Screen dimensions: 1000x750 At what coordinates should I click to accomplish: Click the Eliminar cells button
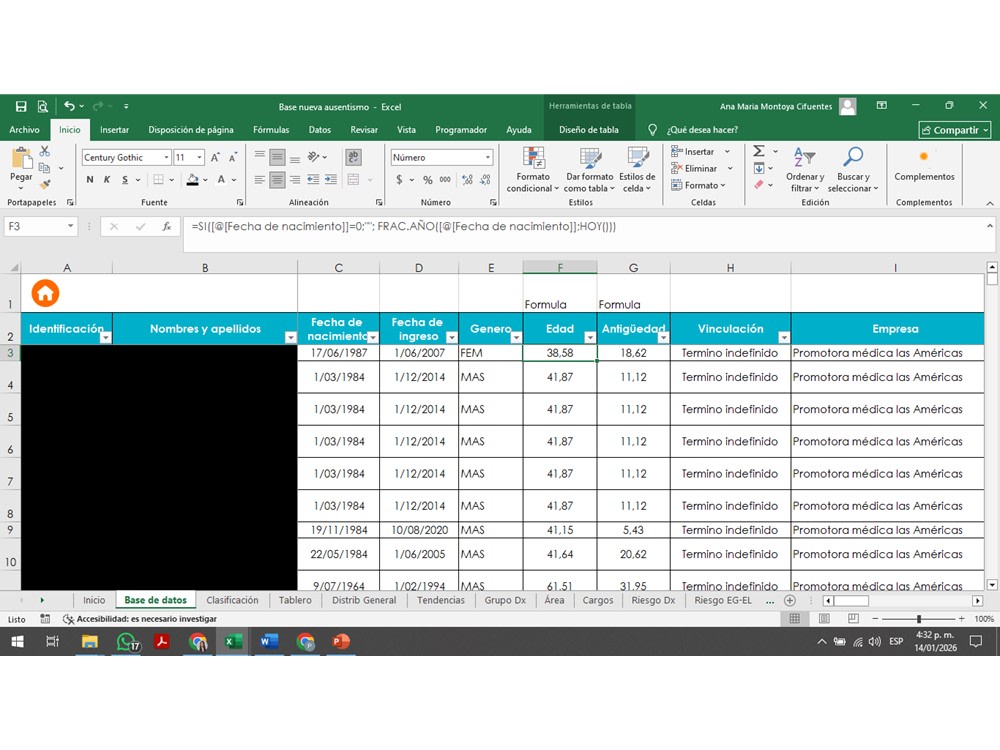(x=701, y=168)
